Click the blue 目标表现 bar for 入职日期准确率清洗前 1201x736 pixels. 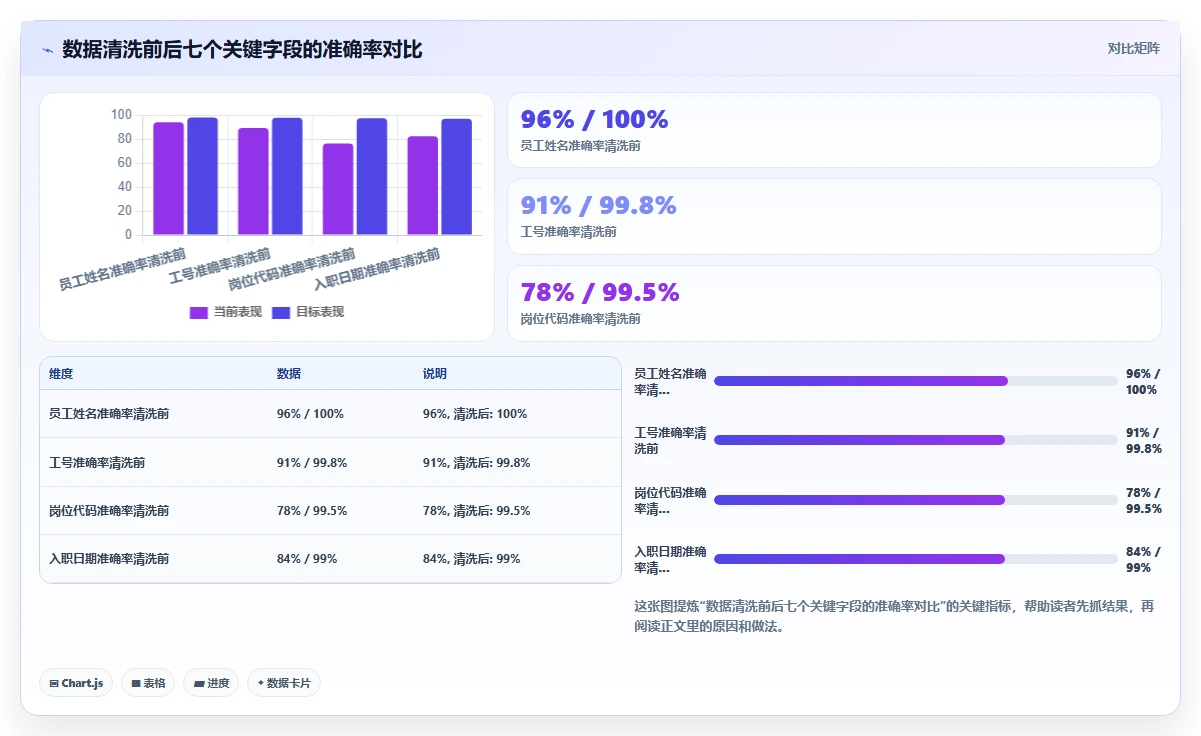457,177
